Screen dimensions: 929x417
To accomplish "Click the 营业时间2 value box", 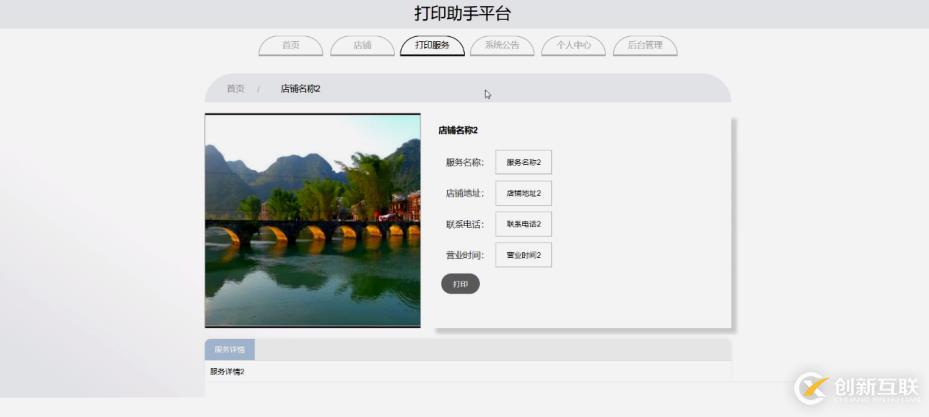I will 523,255.
